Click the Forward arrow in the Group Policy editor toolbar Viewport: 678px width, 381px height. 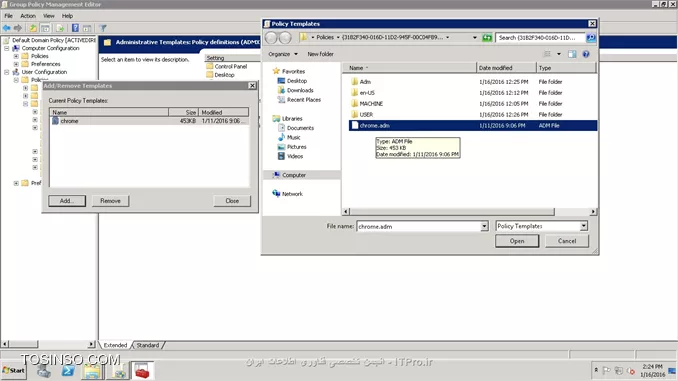click(18, 28)
